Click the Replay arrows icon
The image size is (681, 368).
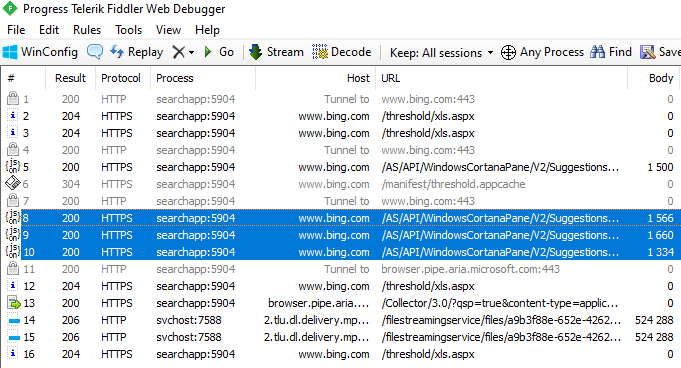coord(117,52)
